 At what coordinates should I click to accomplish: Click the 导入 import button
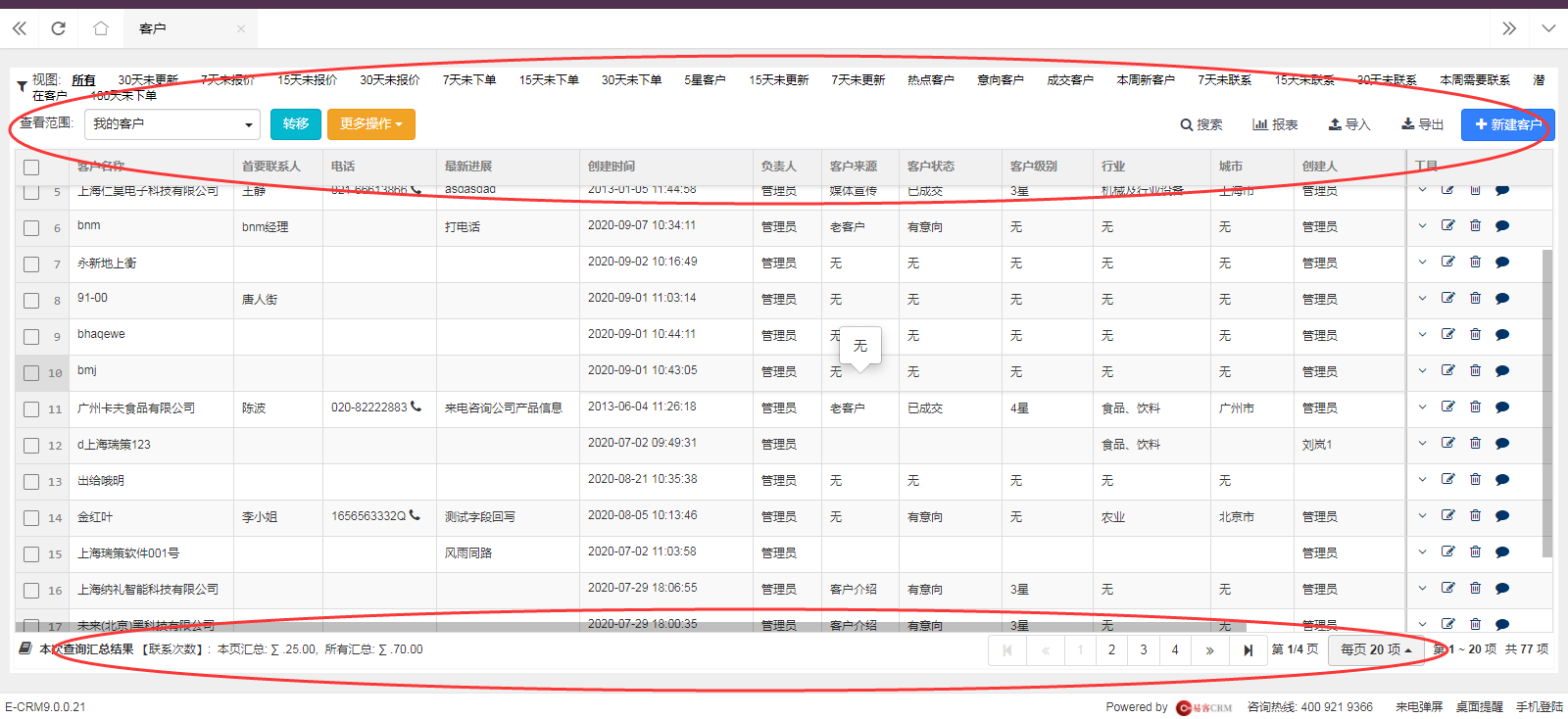1349,124
